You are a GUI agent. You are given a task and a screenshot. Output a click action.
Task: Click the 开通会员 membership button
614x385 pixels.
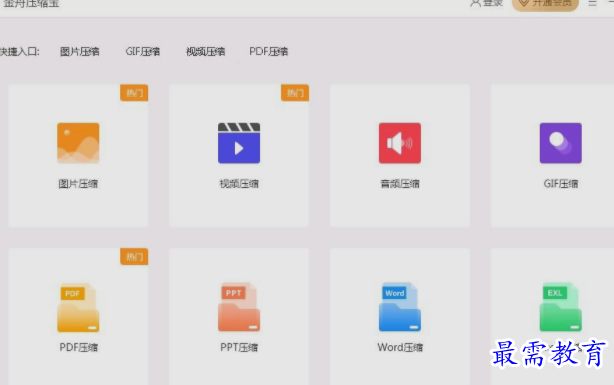pos(545,4)
